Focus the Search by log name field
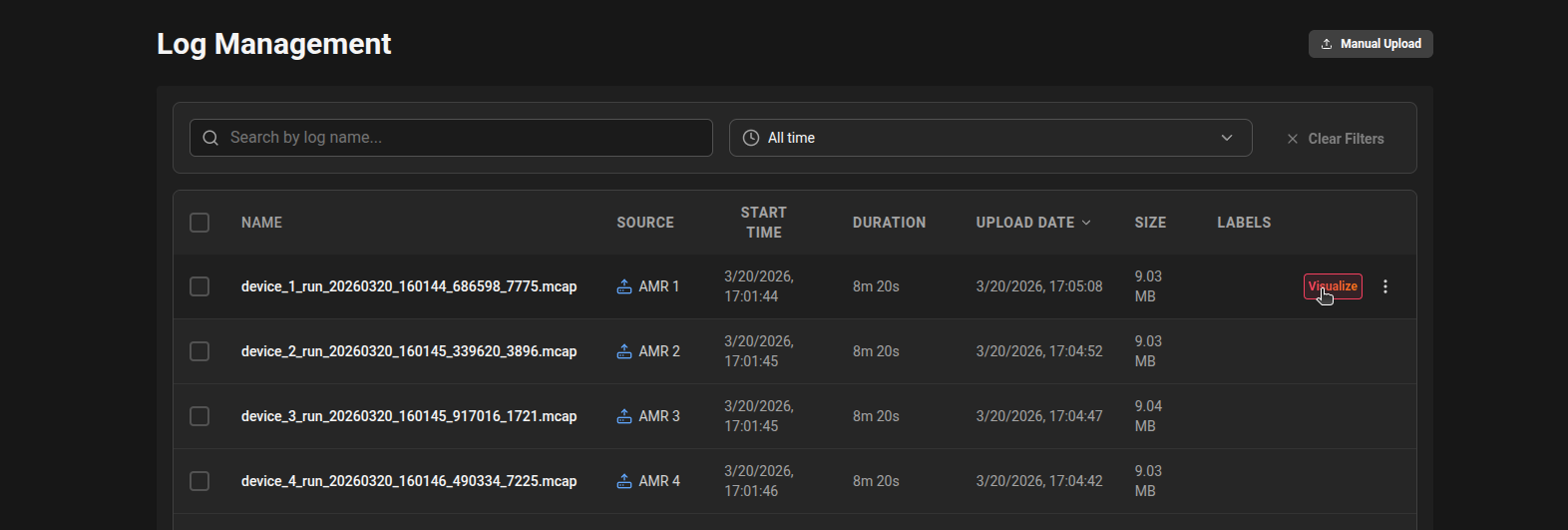The height and width of the screenshot is (530, 1568). (x=451, y=138)
